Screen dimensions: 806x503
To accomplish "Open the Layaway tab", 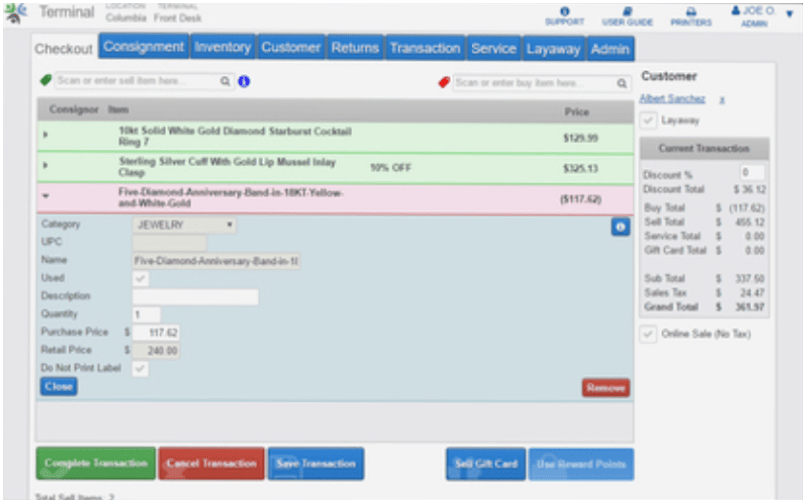I will (553, 49).
